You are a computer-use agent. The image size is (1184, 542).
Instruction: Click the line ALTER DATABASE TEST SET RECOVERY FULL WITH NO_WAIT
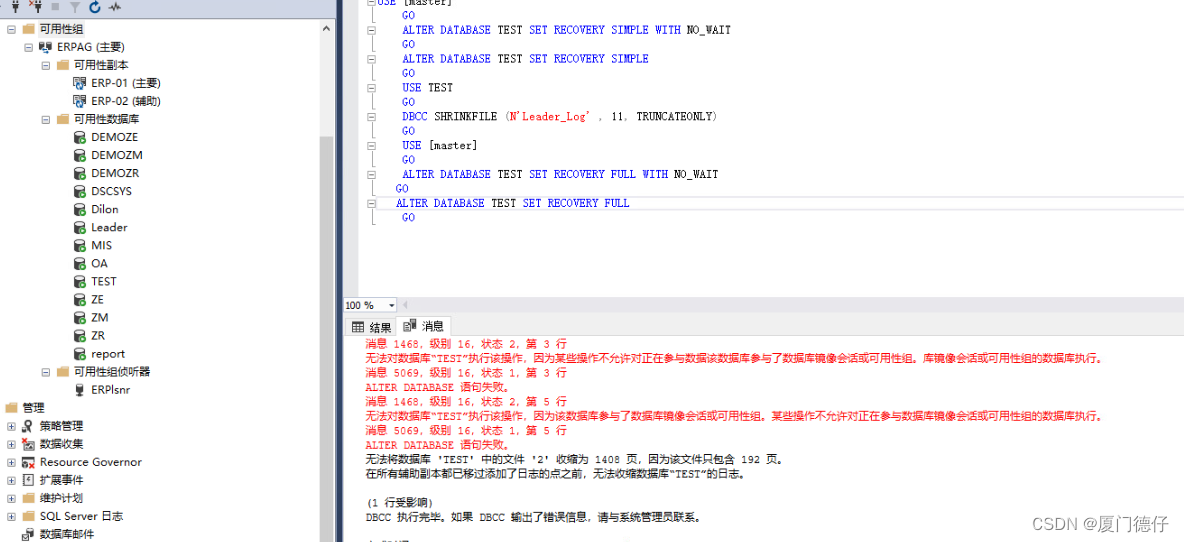pyautogui.click(x=560, y=174)
